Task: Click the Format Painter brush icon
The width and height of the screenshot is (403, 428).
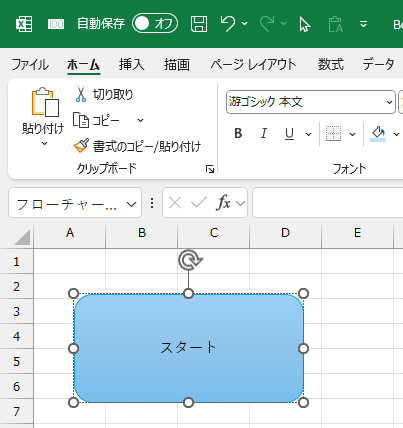Action: point(81,146)
